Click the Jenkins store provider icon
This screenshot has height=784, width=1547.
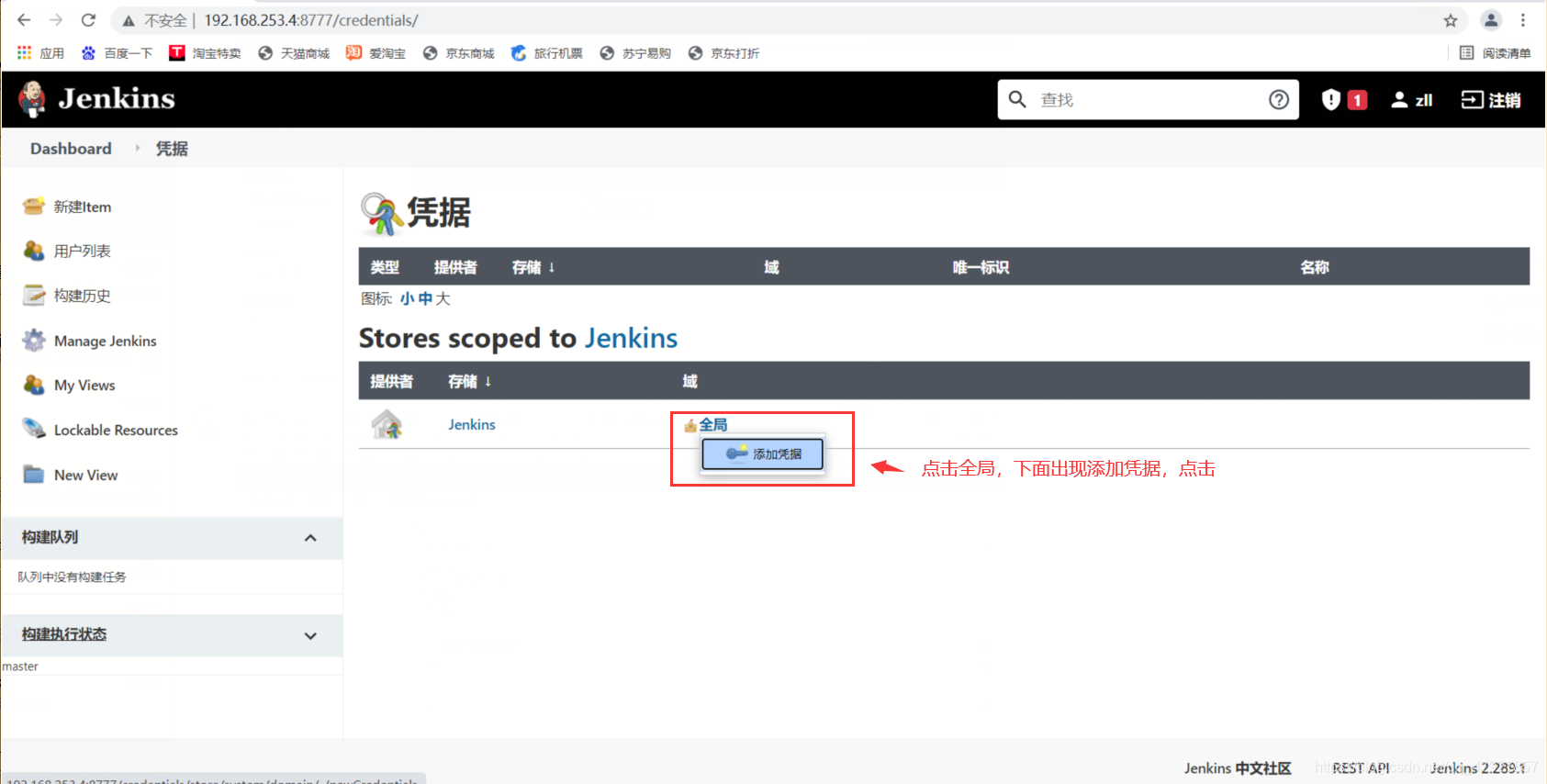(x=387, y=424)
